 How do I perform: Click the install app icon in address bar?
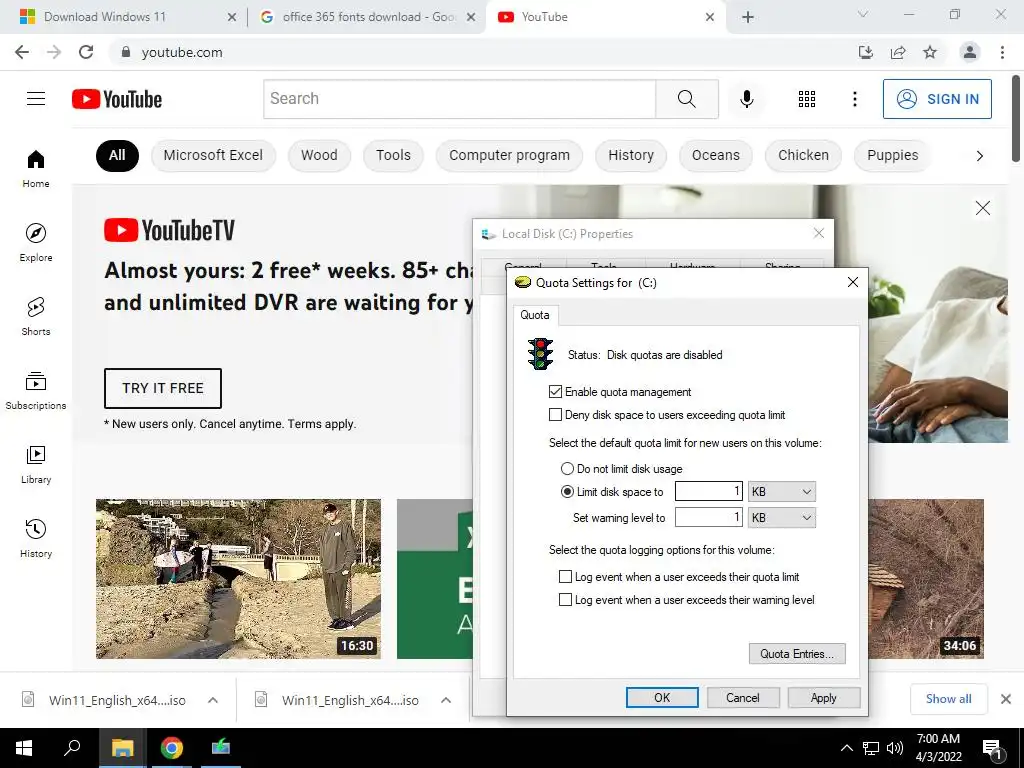point(865,52)
